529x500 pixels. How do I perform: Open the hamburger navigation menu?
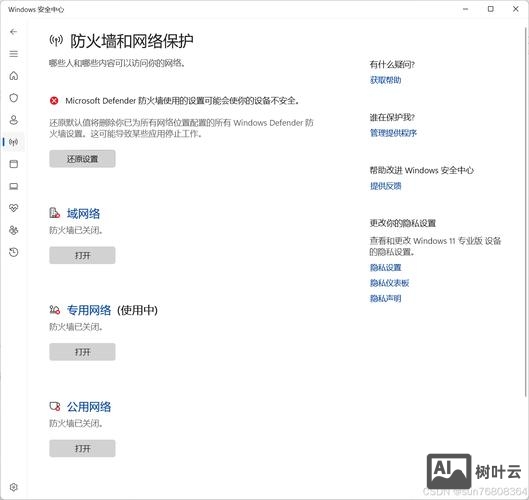tap(13, 54)
